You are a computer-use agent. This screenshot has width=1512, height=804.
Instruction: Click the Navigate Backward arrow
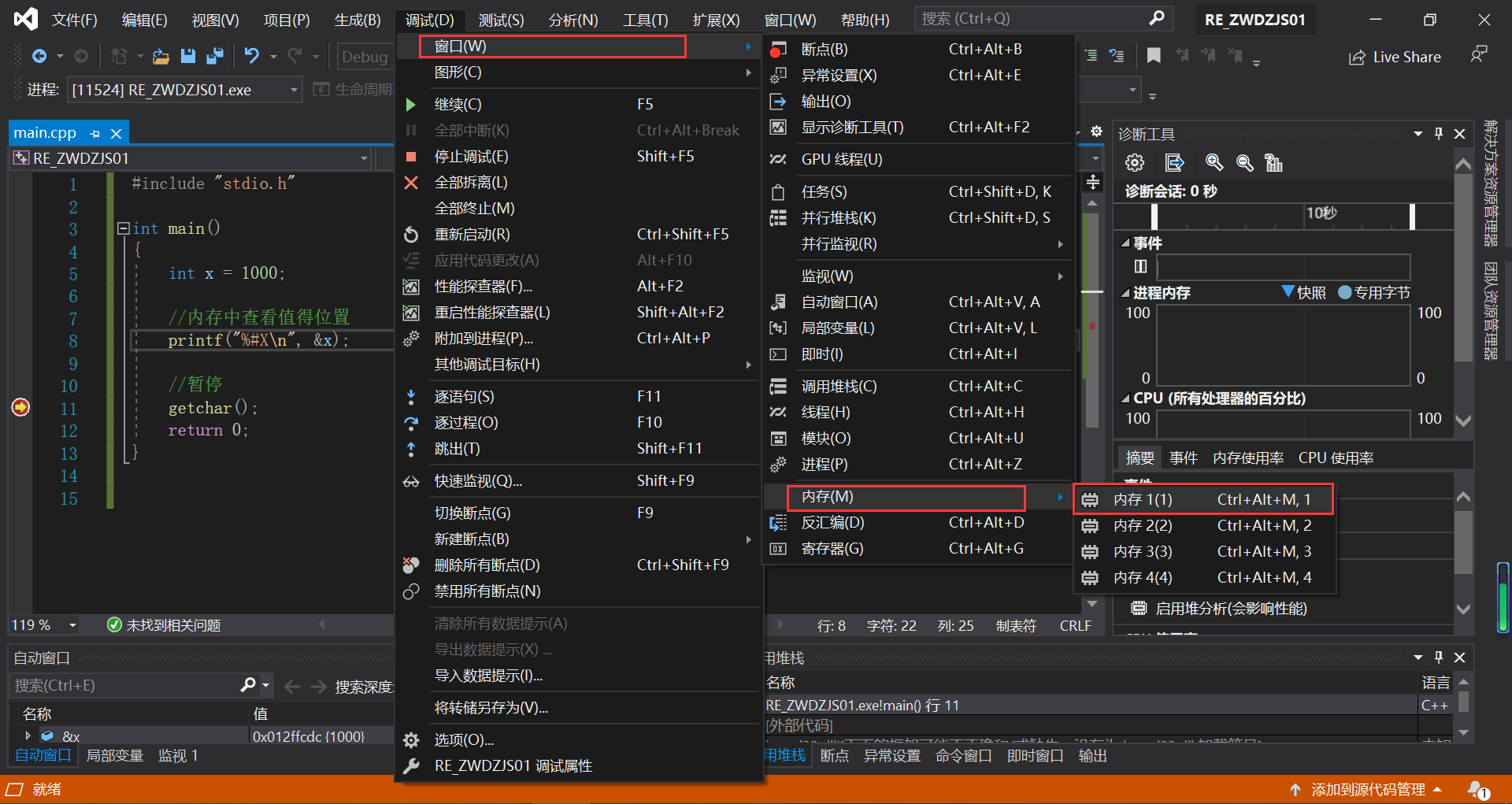coord(39,56)
